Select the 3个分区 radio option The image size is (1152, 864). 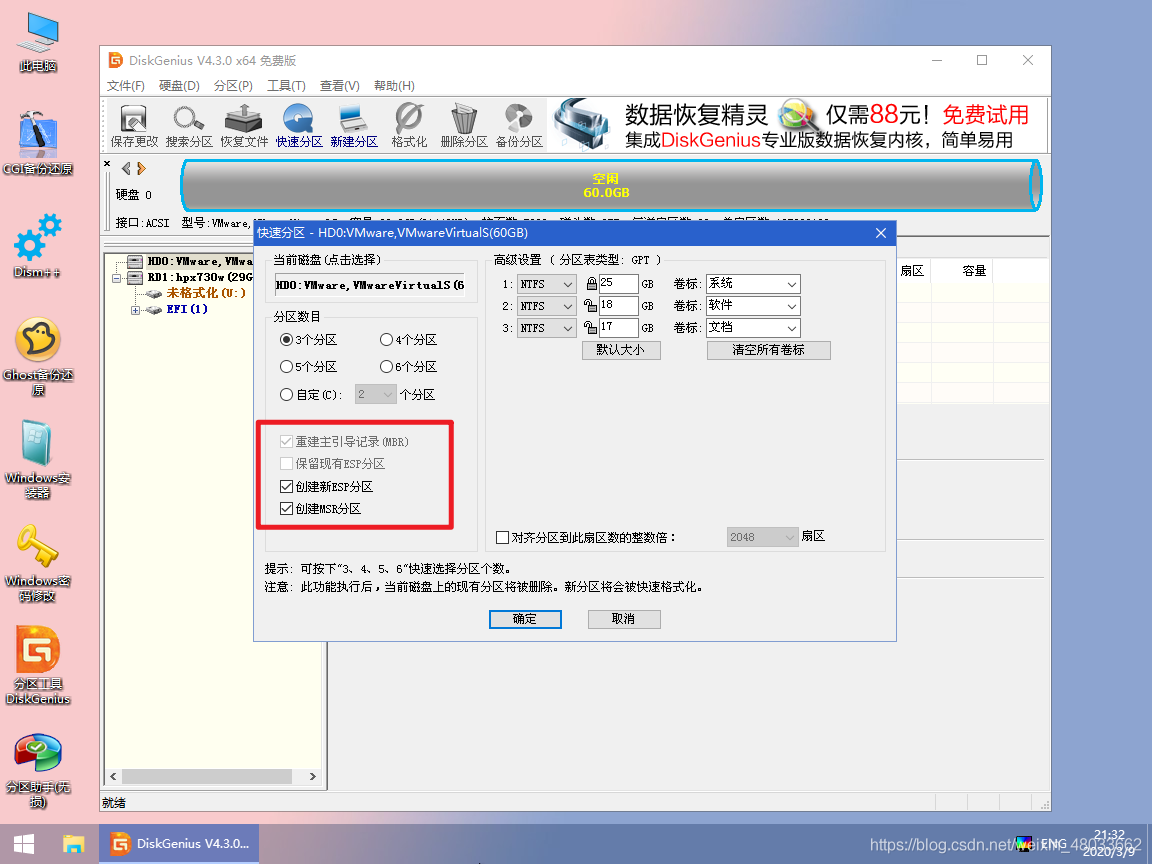[309, 340]
